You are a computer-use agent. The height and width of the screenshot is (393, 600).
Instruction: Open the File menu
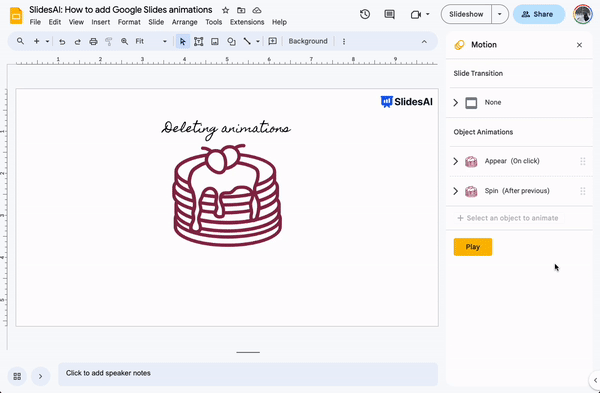pos(35,22)
